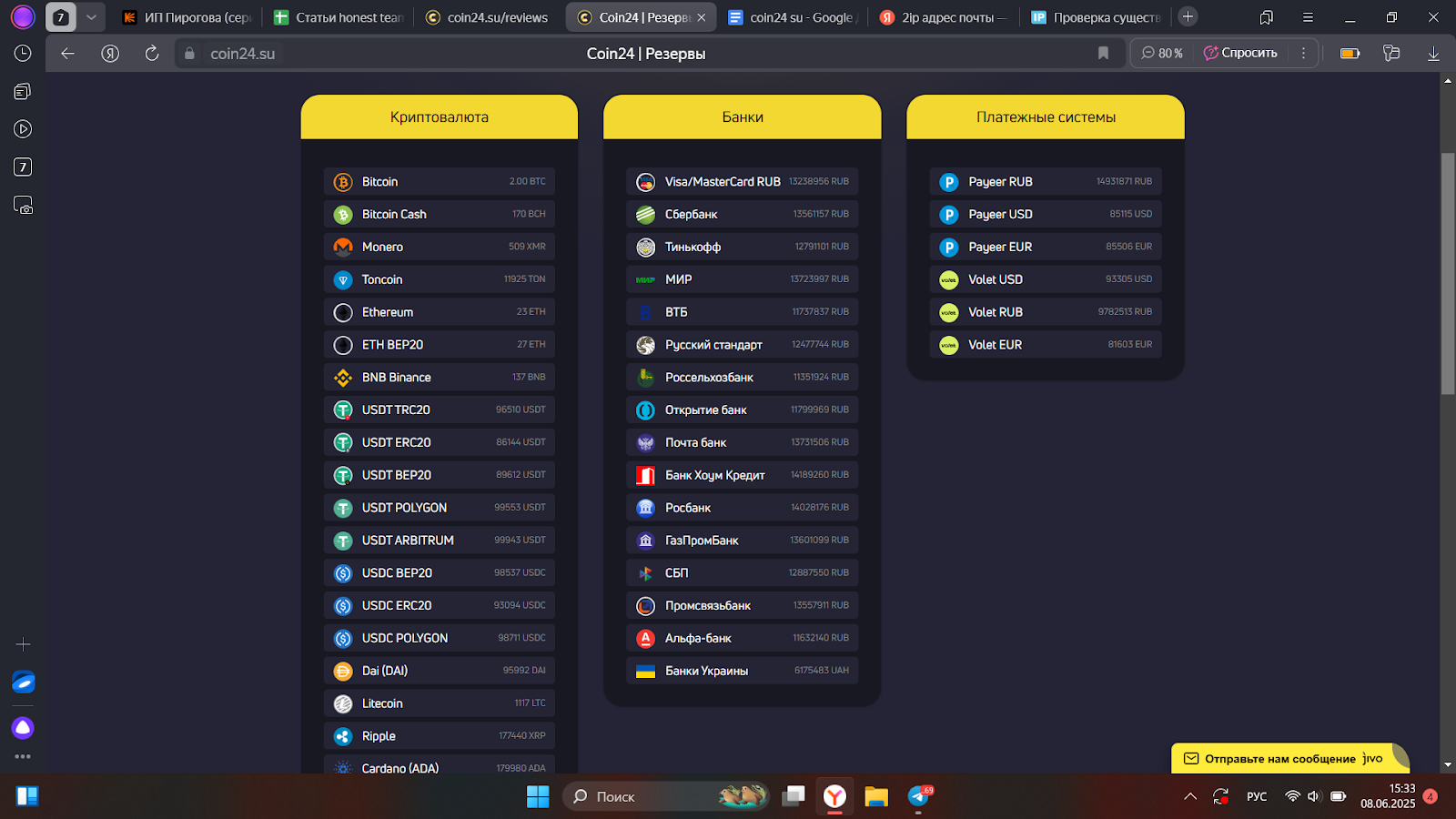Screen dimensions: 1456x819
Task: Click the USDC BEP20 icon
Action: pyautogui.click(x=343, y=573)
